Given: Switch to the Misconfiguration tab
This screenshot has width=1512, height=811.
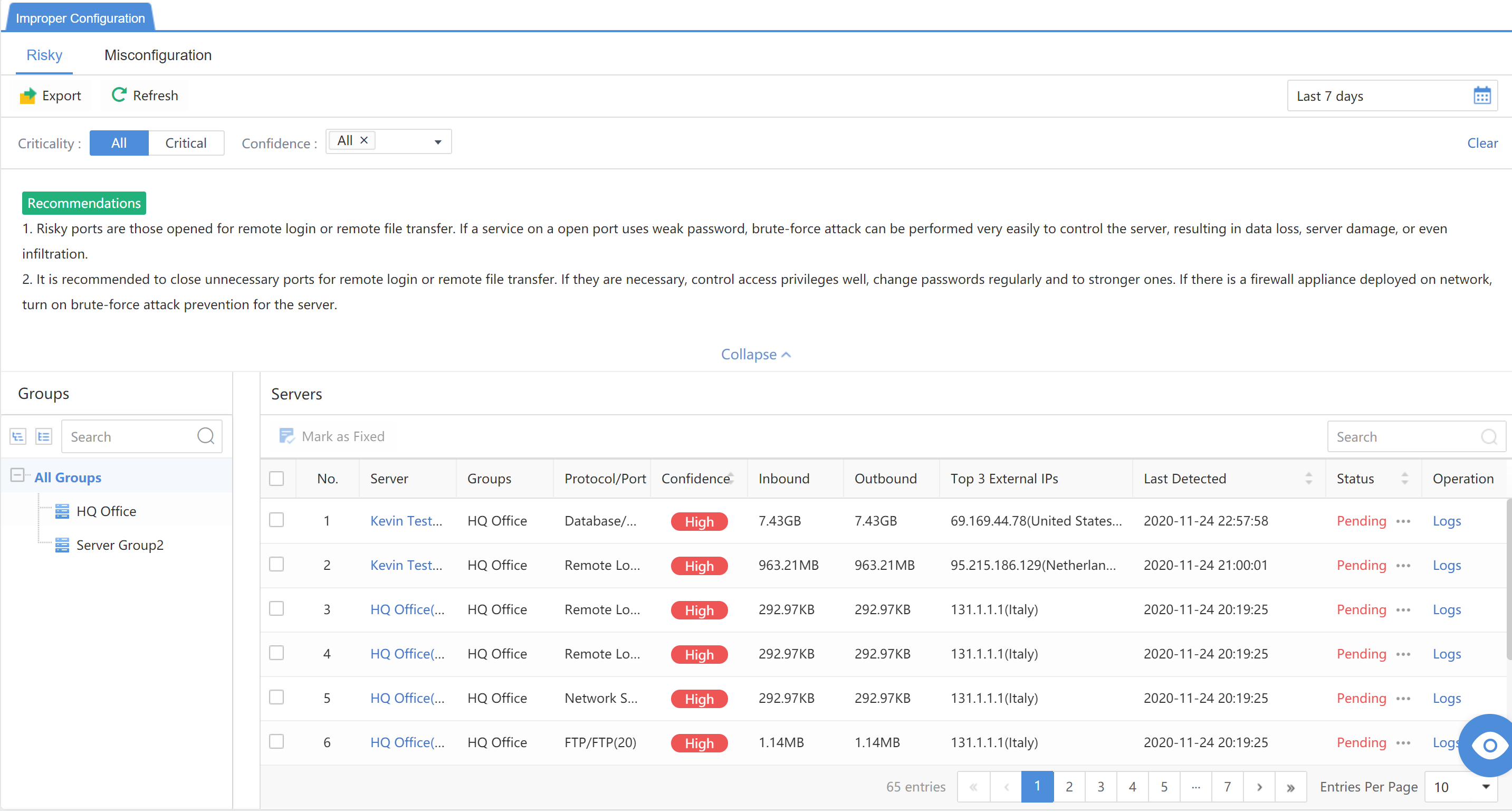Looking at the screenshot, I should [x=158, y=55].
